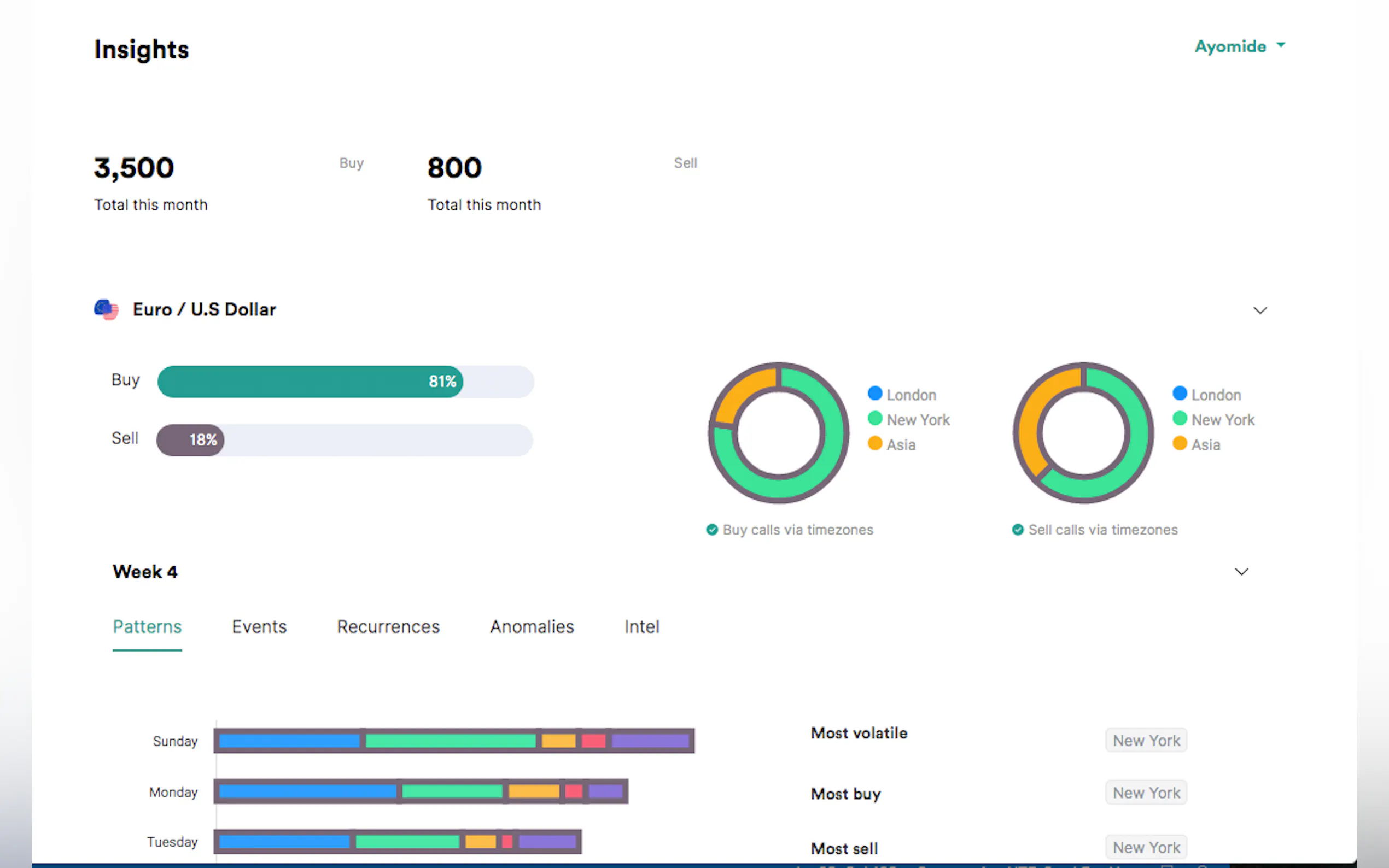Viewport: 1389px width, 868px height.
Task: Open the Recurrences tab
Action: [x=388, y=626]
